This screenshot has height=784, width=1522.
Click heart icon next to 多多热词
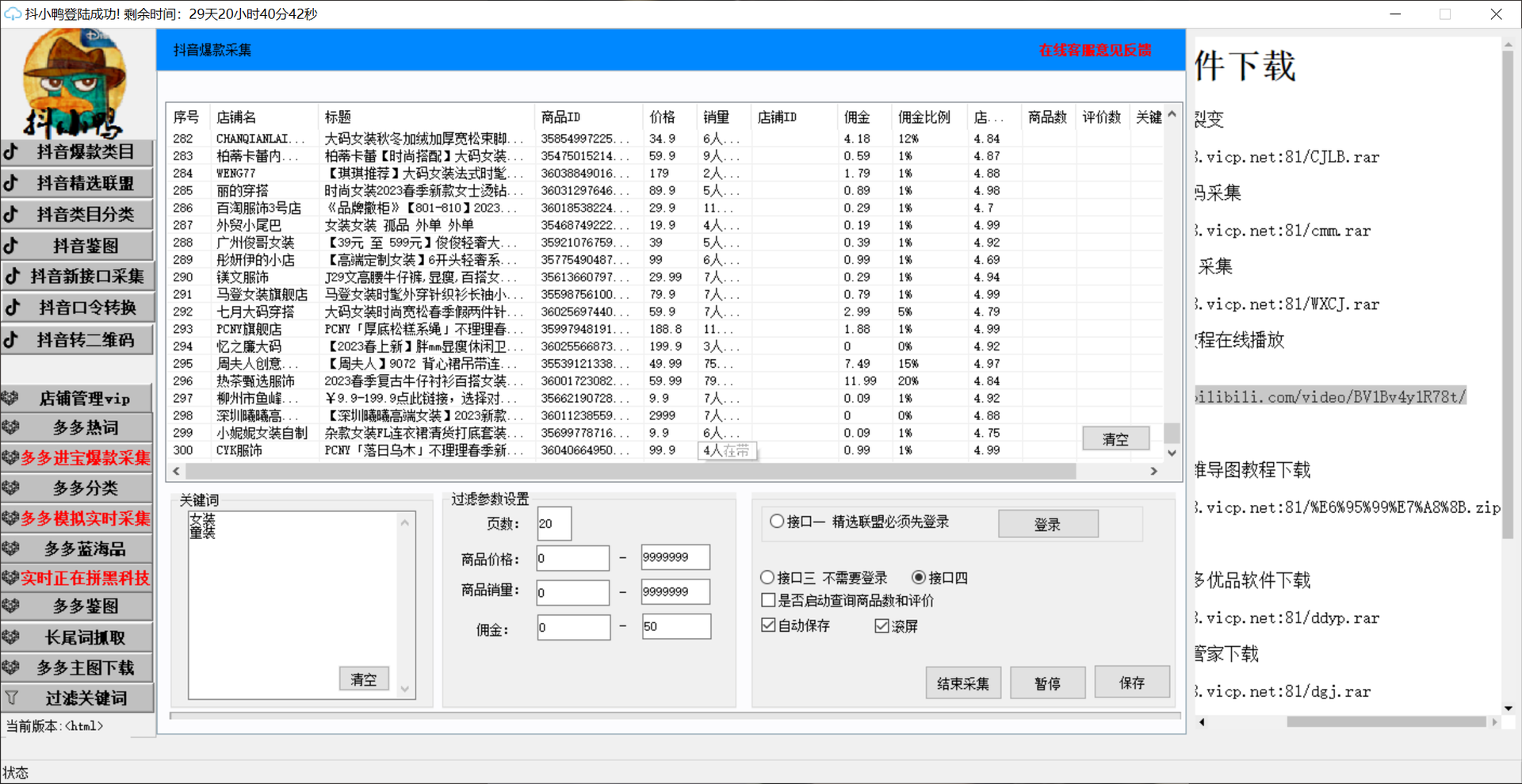click(x=10, y=427)
